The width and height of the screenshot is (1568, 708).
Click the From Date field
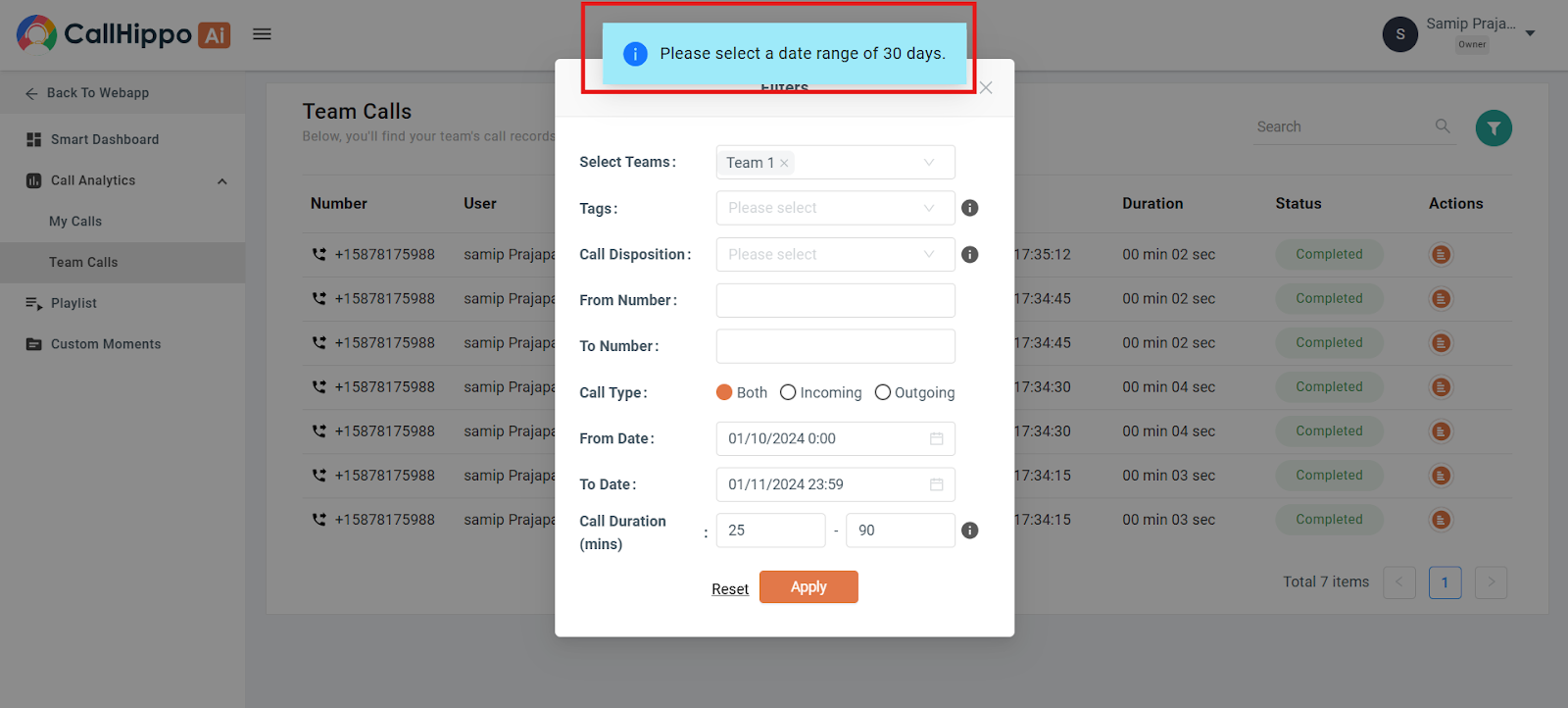pyautogui.click(x=836, y=438)
